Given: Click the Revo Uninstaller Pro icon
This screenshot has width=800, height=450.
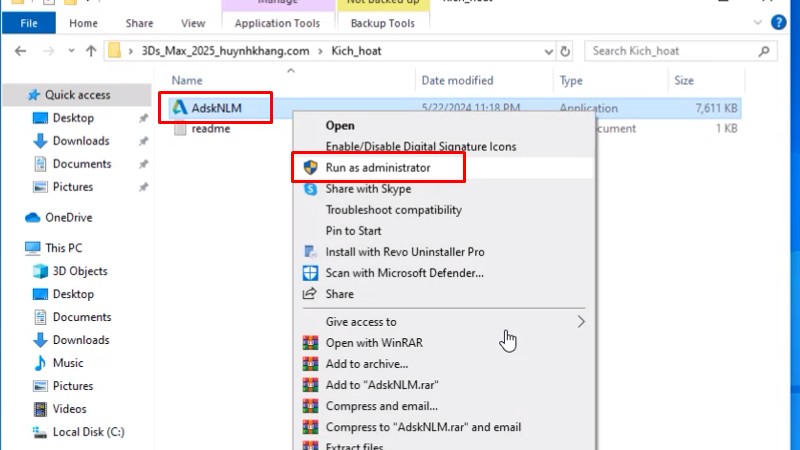Looking at the screenshot, I should (x=310, y=252).
